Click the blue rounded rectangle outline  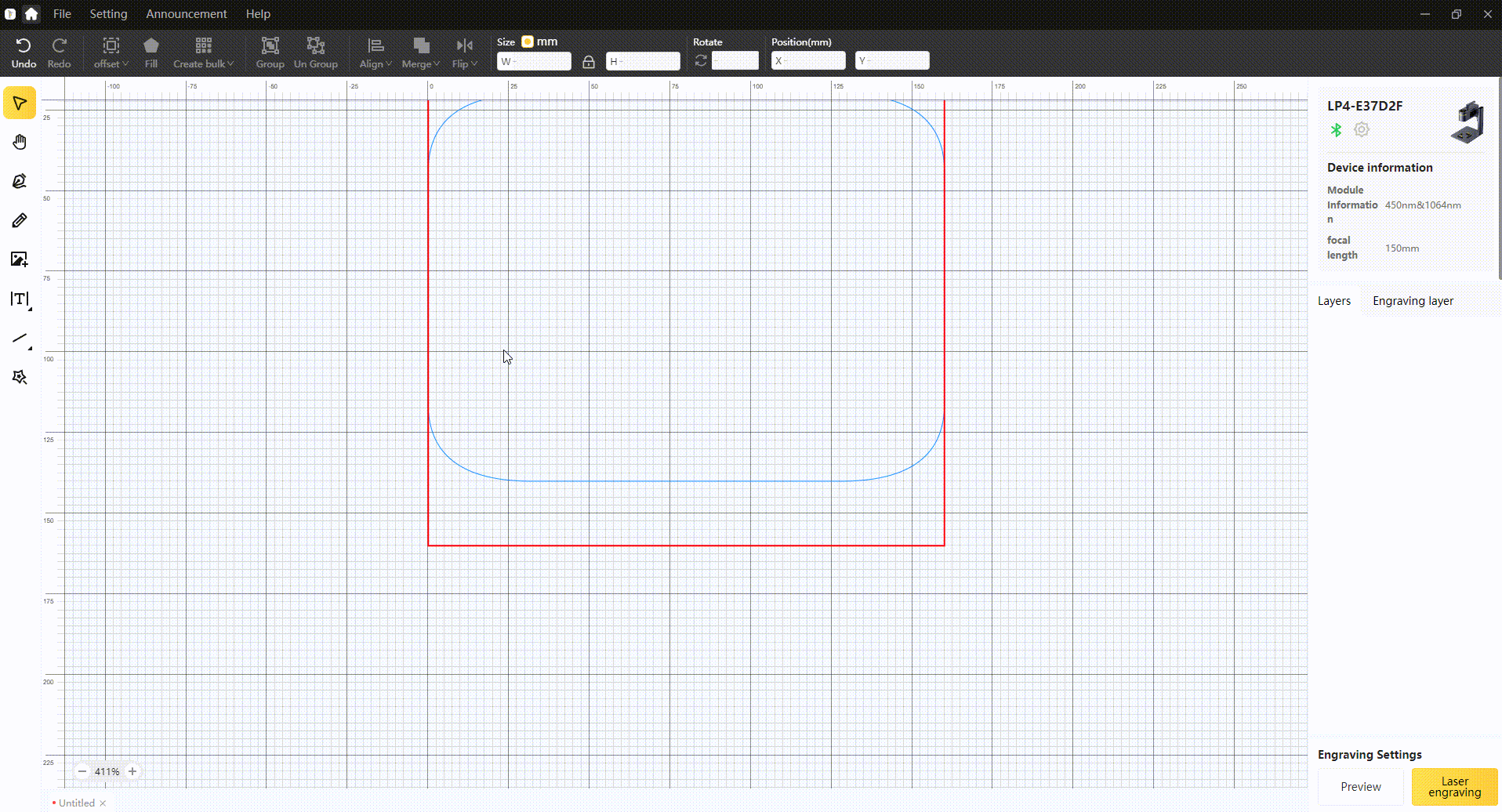[x=686, y=480]
